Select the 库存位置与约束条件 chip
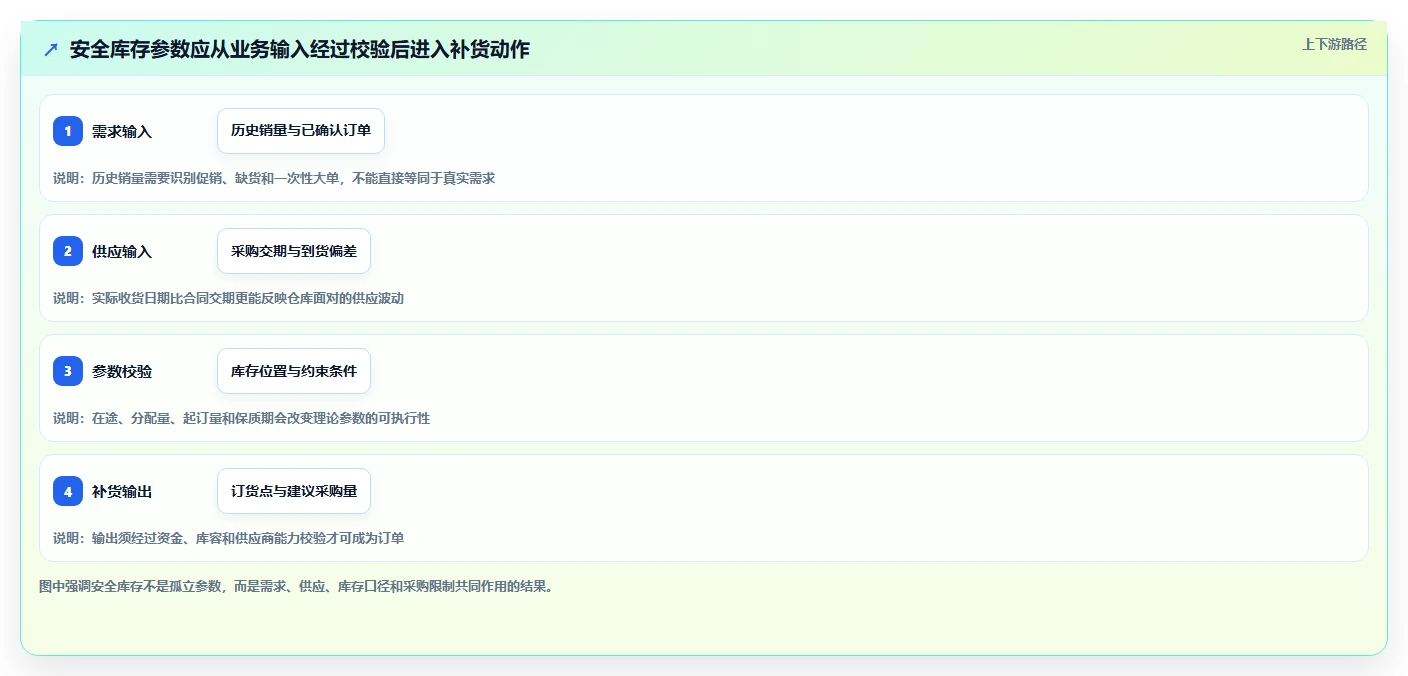 tap(294, 371)
